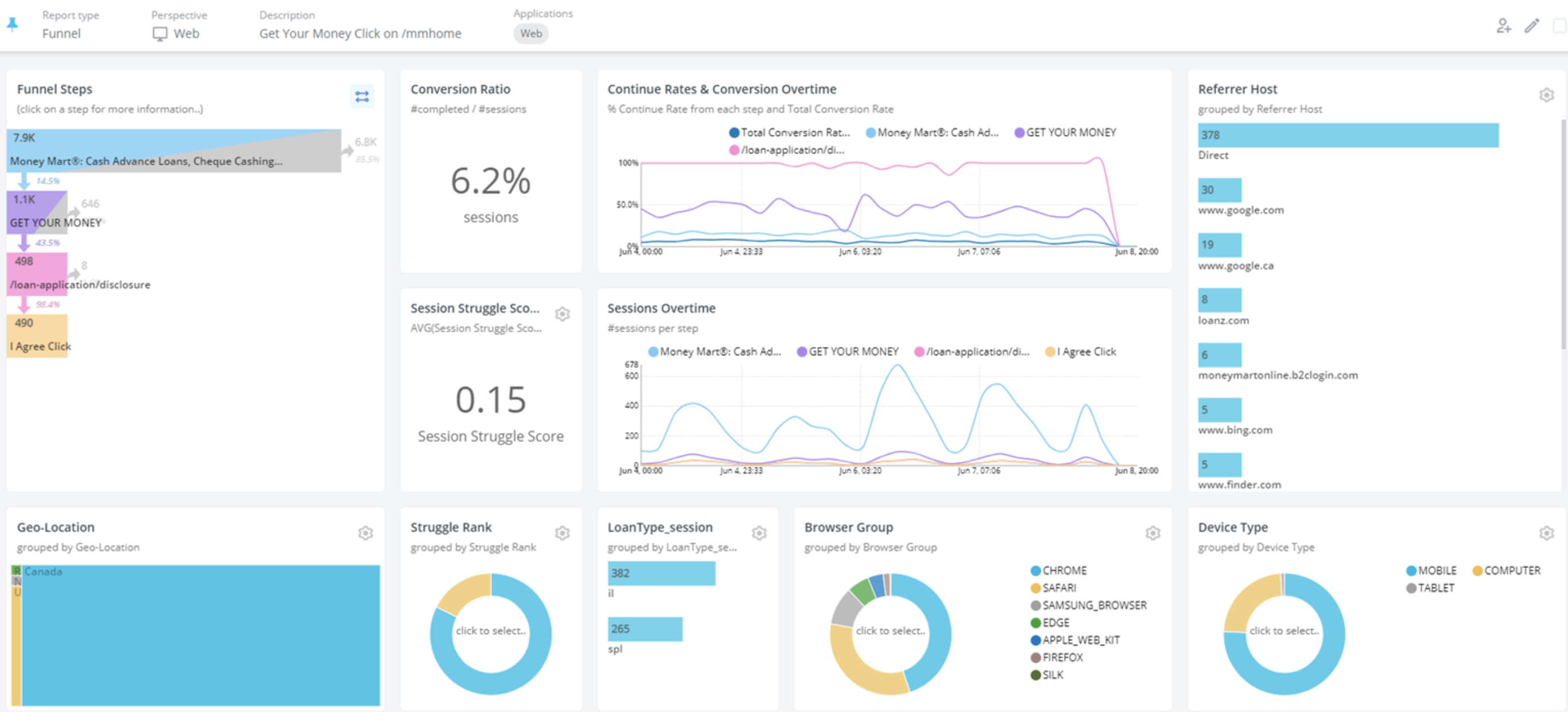Click the Referrer Host panel scrollbar

[1564, 234]
